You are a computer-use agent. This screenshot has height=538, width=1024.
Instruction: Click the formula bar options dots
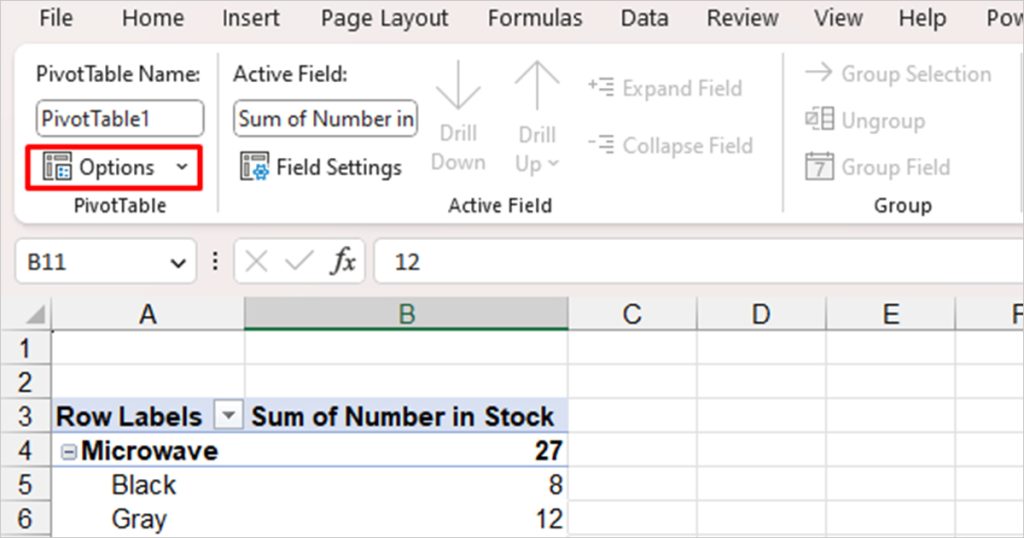point(215,262)
